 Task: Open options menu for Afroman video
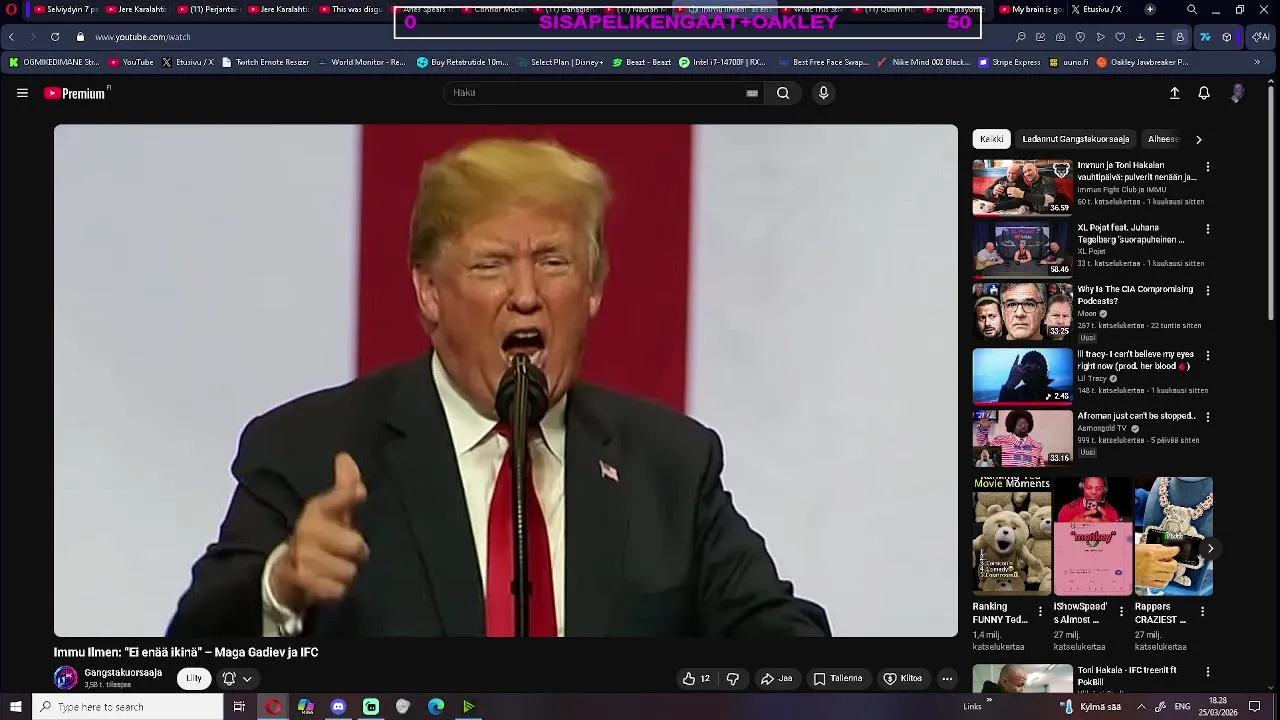[1208, 417]
